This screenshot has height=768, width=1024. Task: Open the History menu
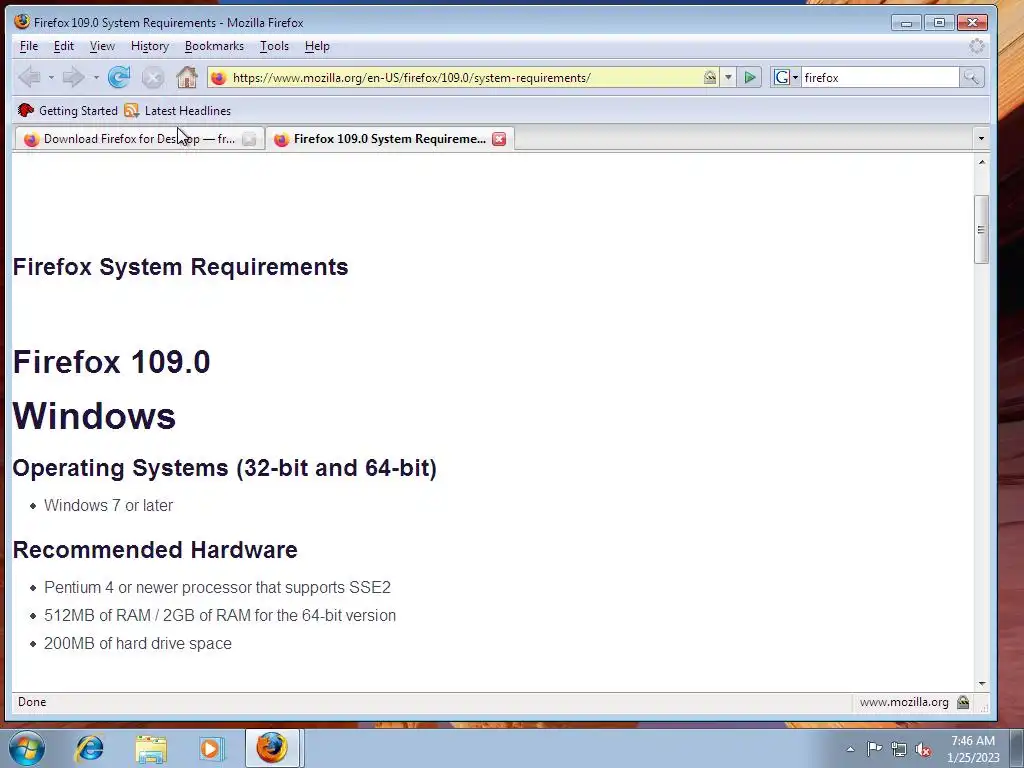click(150, 46)
